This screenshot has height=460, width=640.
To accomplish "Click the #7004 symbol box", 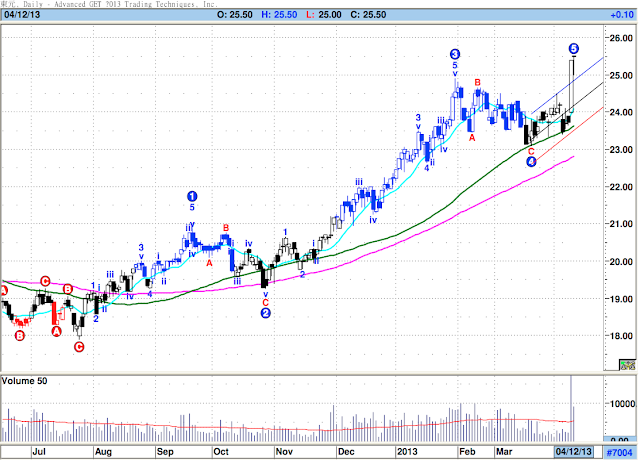I will pos(619,452).
